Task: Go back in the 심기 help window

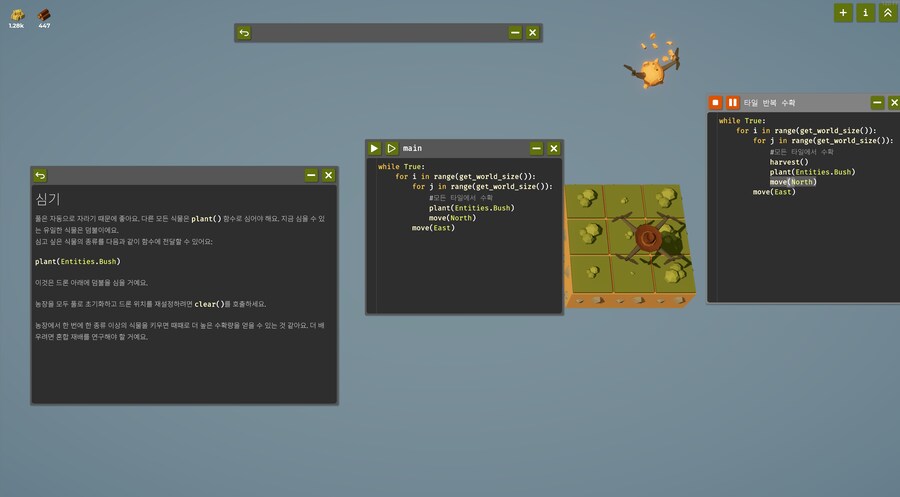Action: [x=41, y=175]
